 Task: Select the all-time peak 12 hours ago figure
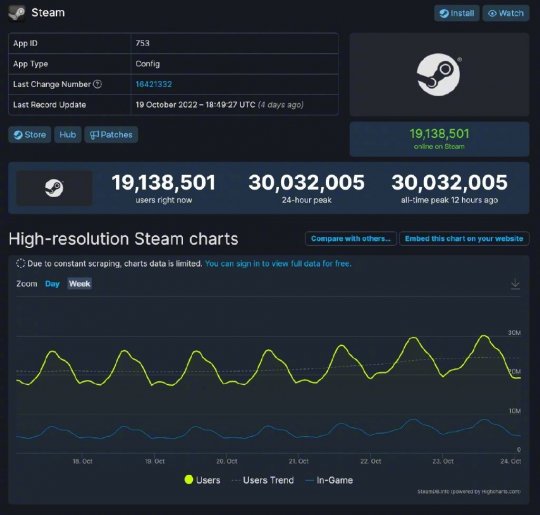[x=449, y=183]
